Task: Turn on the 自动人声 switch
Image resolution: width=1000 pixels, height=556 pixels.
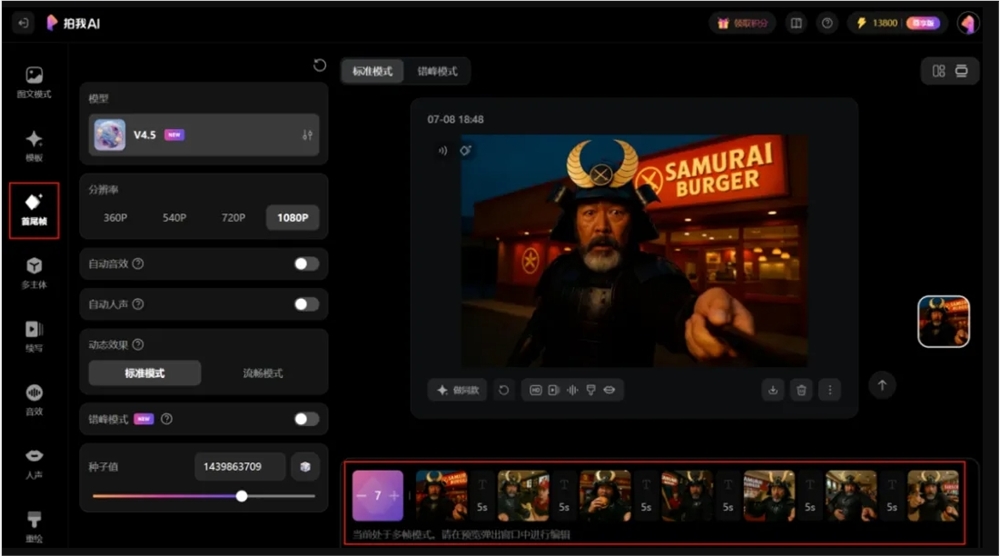Action: pos(306,304)
